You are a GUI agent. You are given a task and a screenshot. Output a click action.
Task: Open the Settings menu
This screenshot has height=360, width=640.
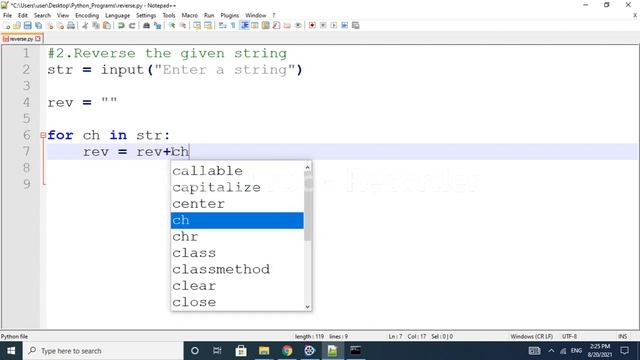[146, 15]
